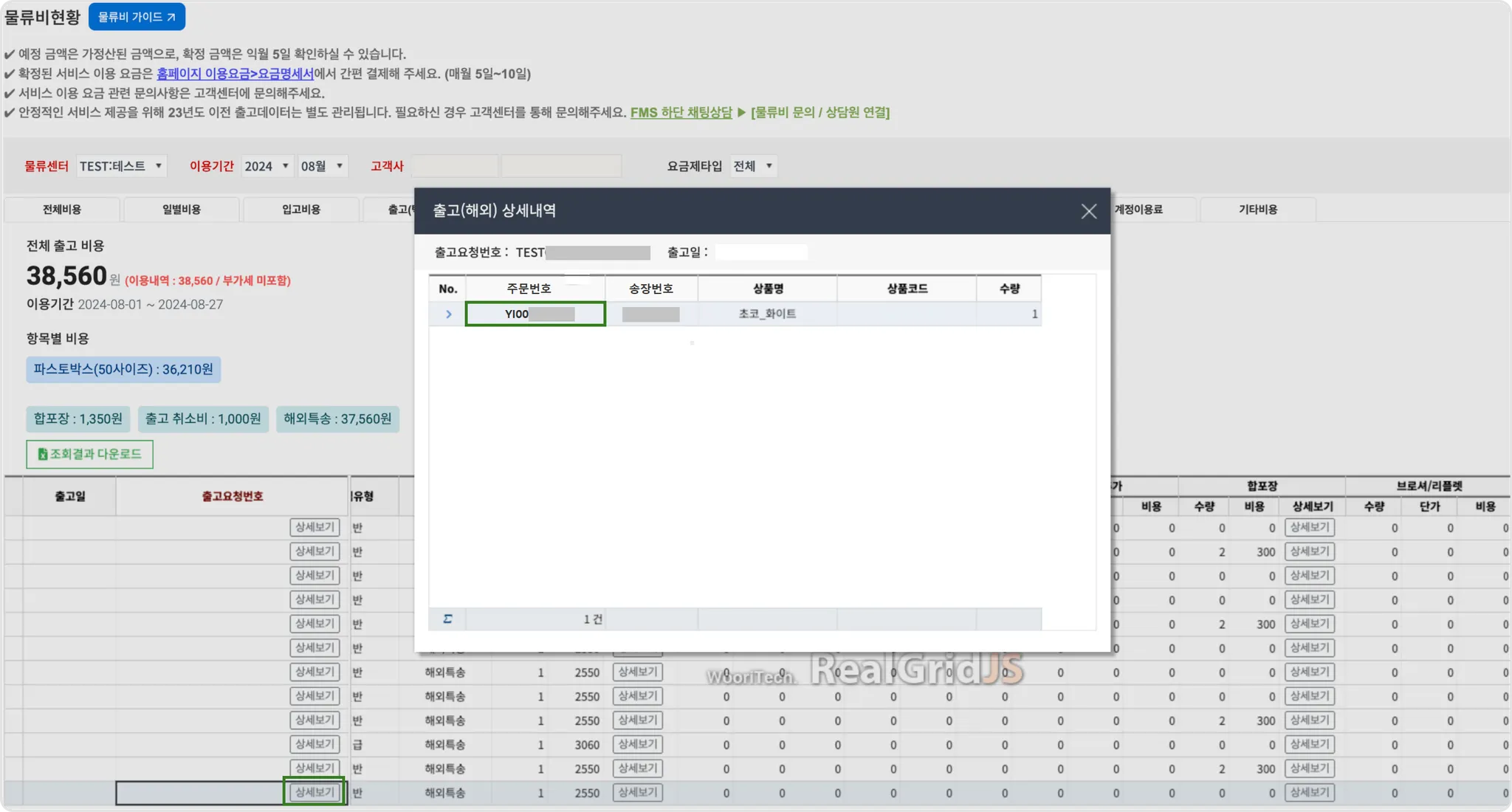Click the first 고객사 input field
The height and width of the screenshot is (812, 1512).
point(454,166)
